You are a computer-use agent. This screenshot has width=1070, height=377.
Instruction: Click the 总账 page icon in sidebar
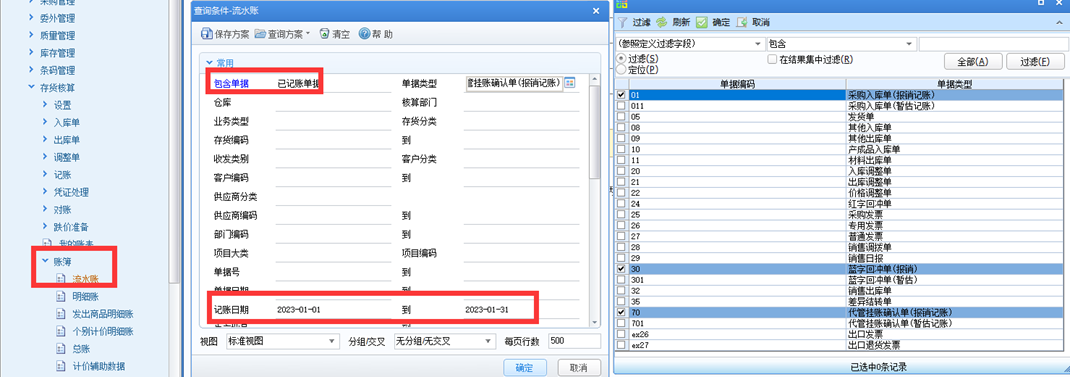(x=61, y=350)
